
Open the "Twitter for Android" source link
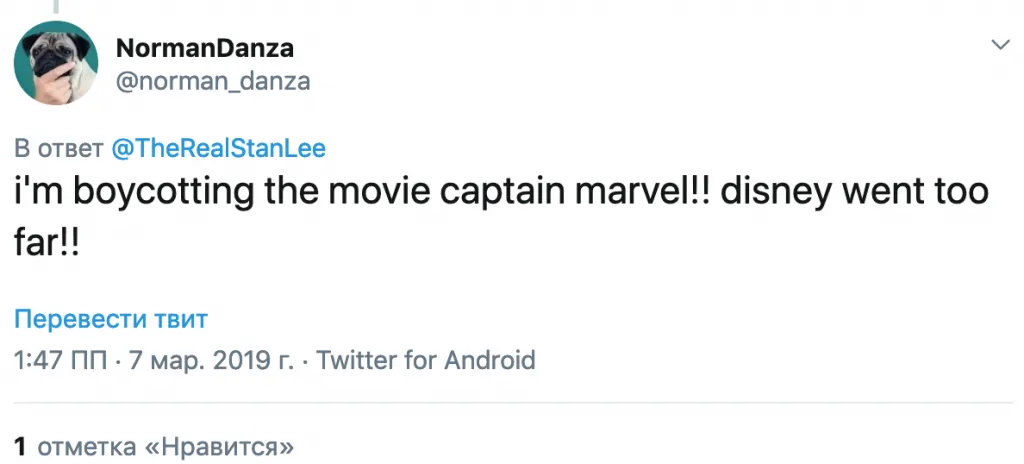[426, 360]
